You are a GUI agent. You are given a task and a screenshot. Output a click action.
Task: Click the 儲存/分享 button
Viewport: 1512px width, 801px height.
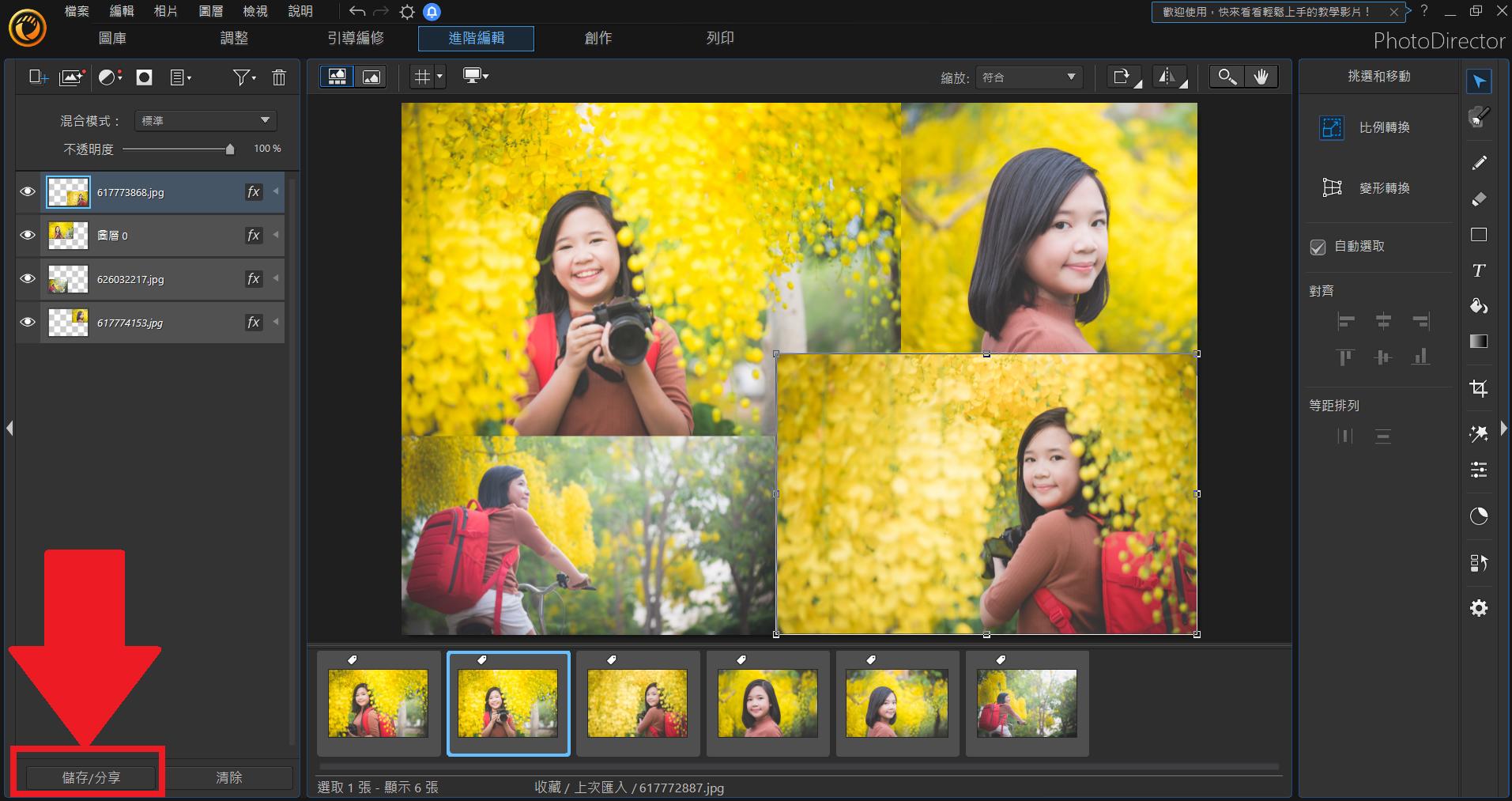click(x=92, y=777)
